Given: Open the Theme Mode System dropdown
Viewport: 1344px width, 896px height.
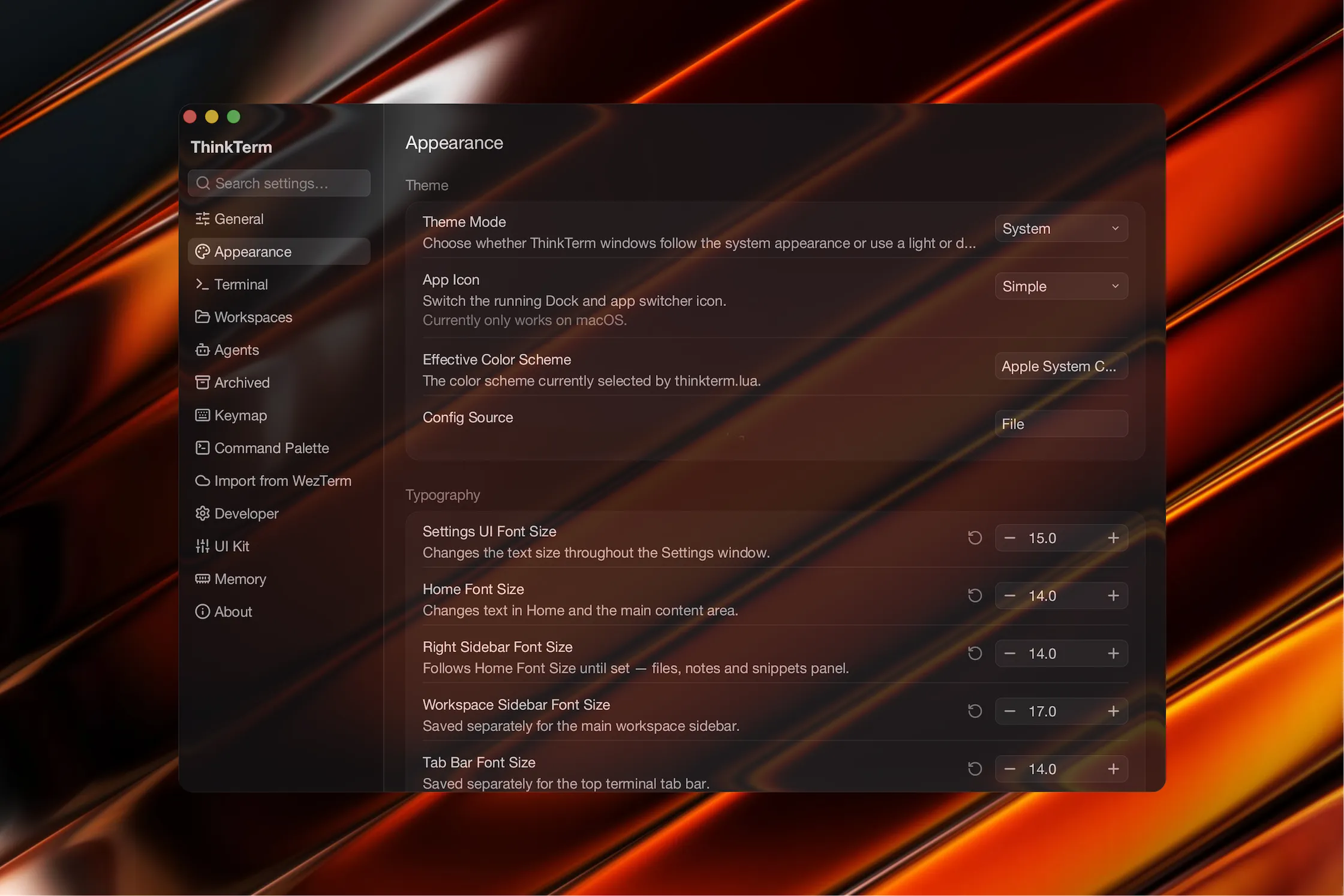Looking at the screenshot, I should (x=1061, y=228).
